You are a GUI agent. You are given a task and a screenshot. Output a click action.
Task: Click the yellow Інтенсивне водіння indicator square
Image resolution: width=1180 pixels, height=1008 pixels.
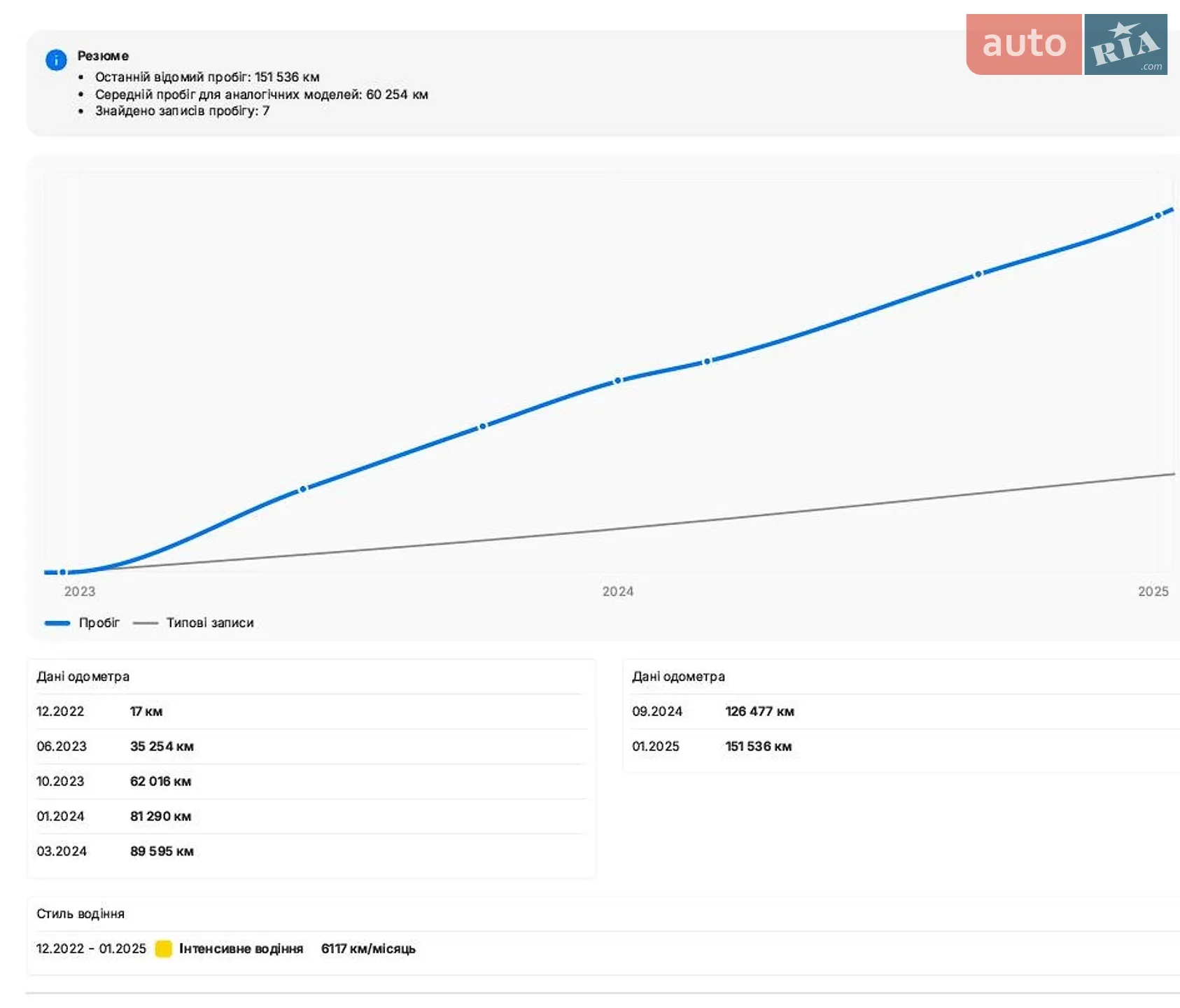tap(164, 948)
